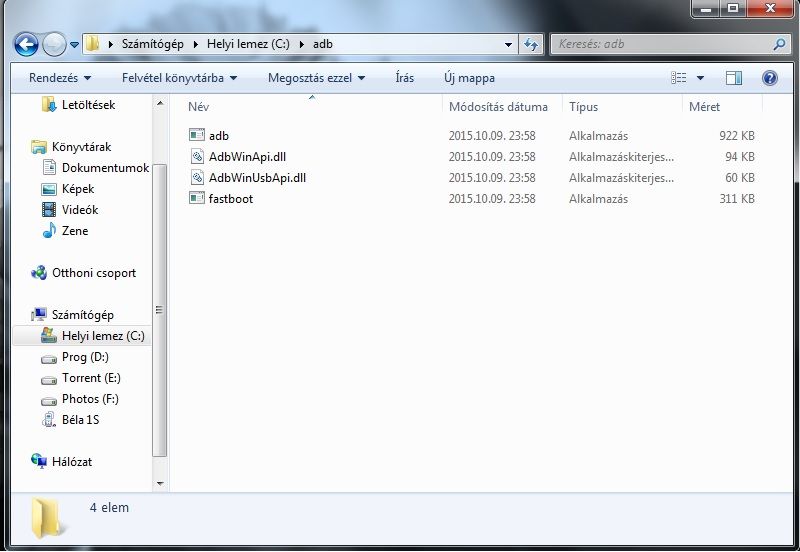
Task: Click the folder icon in the address bar
Action: [92, 43]
